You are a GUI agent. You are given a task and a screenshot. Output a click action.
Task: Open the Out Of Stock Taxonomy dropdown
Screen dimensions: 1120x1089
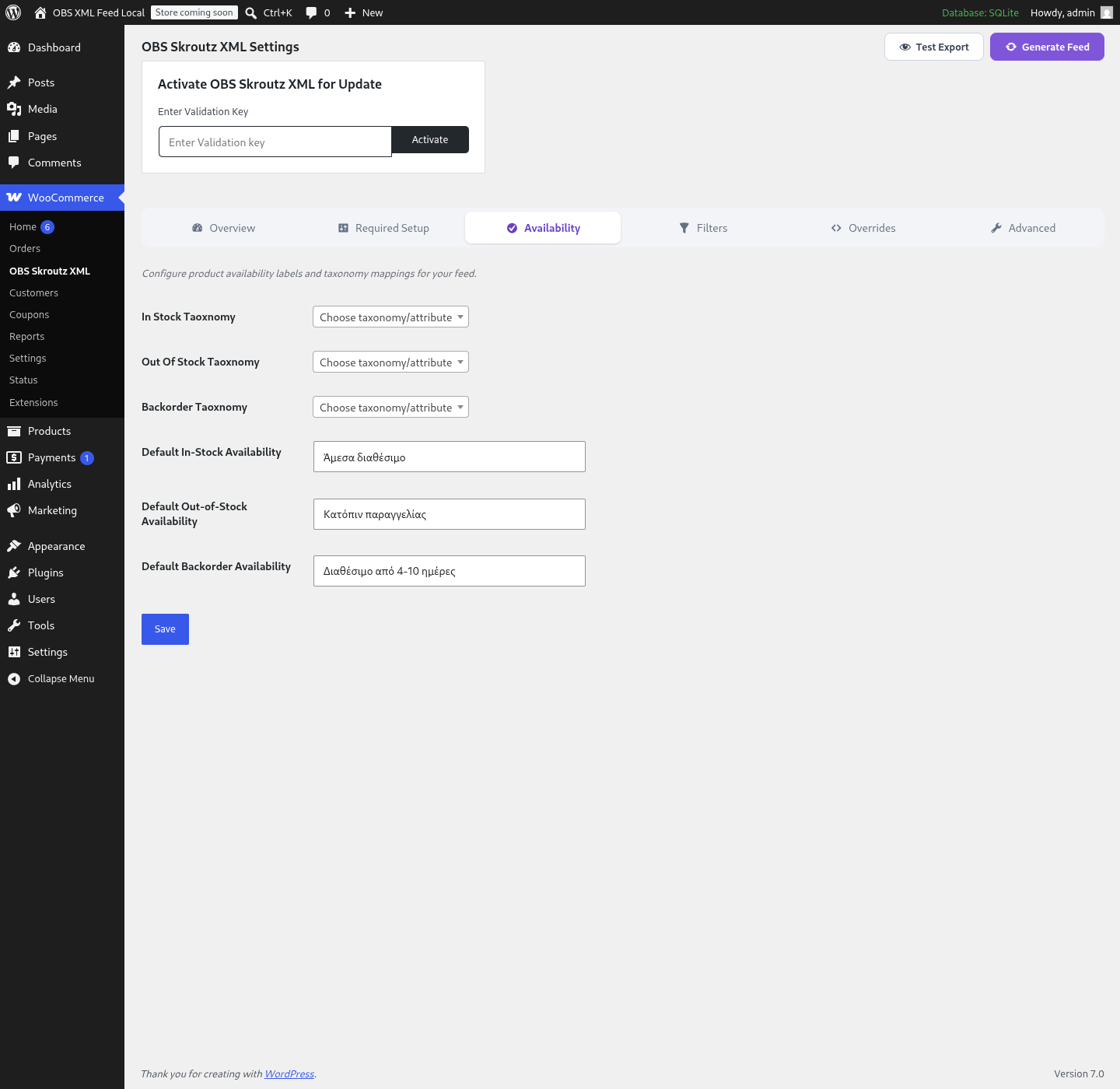[390, 362]
